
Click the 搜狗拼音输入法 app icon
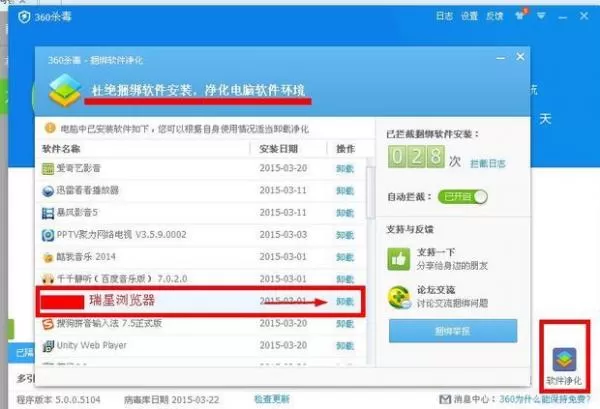point(48,324)
